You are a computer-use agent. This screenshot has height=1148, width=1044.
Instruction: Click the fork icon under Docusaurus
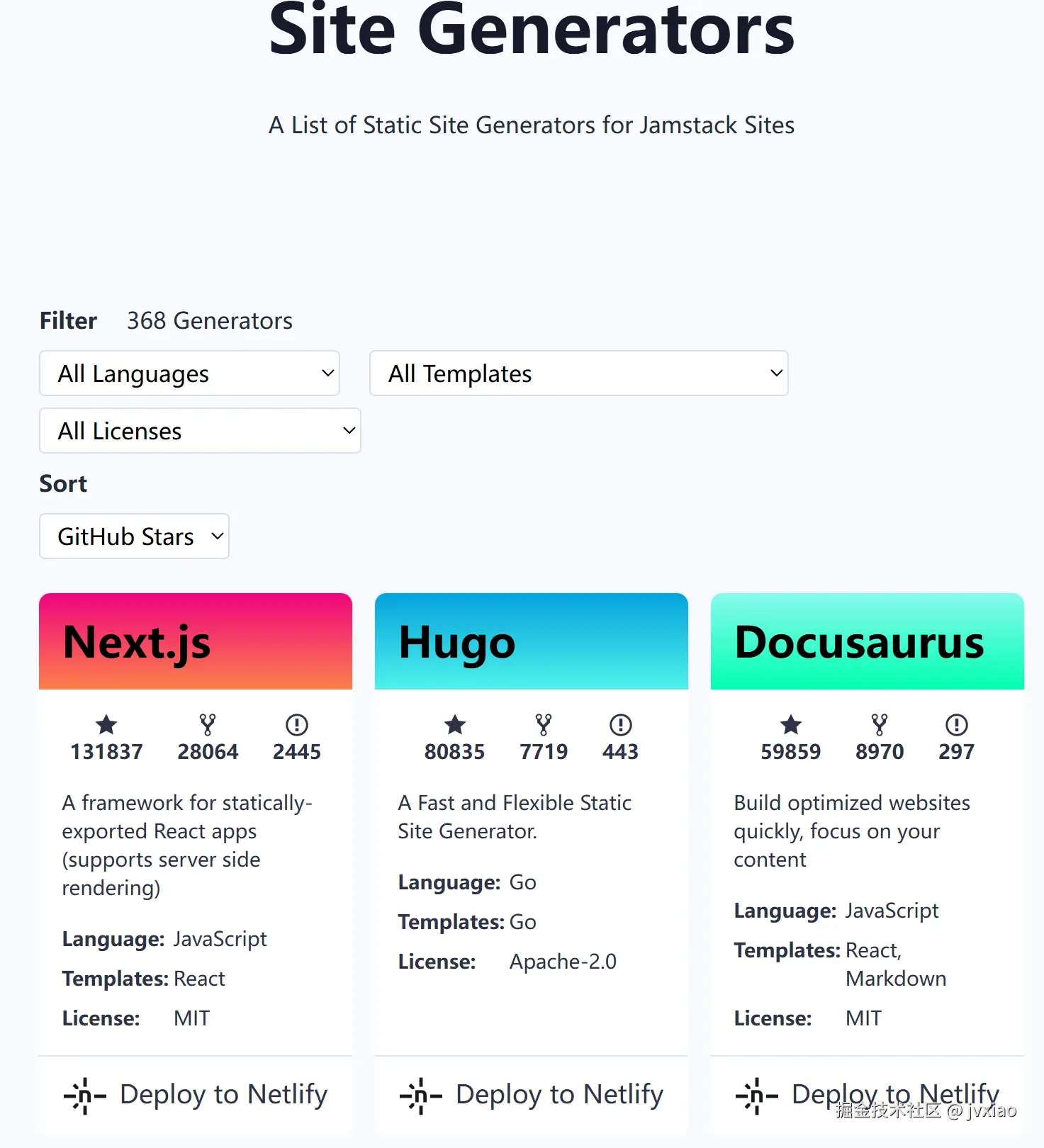pyautogui.click(x=880, y=724)
